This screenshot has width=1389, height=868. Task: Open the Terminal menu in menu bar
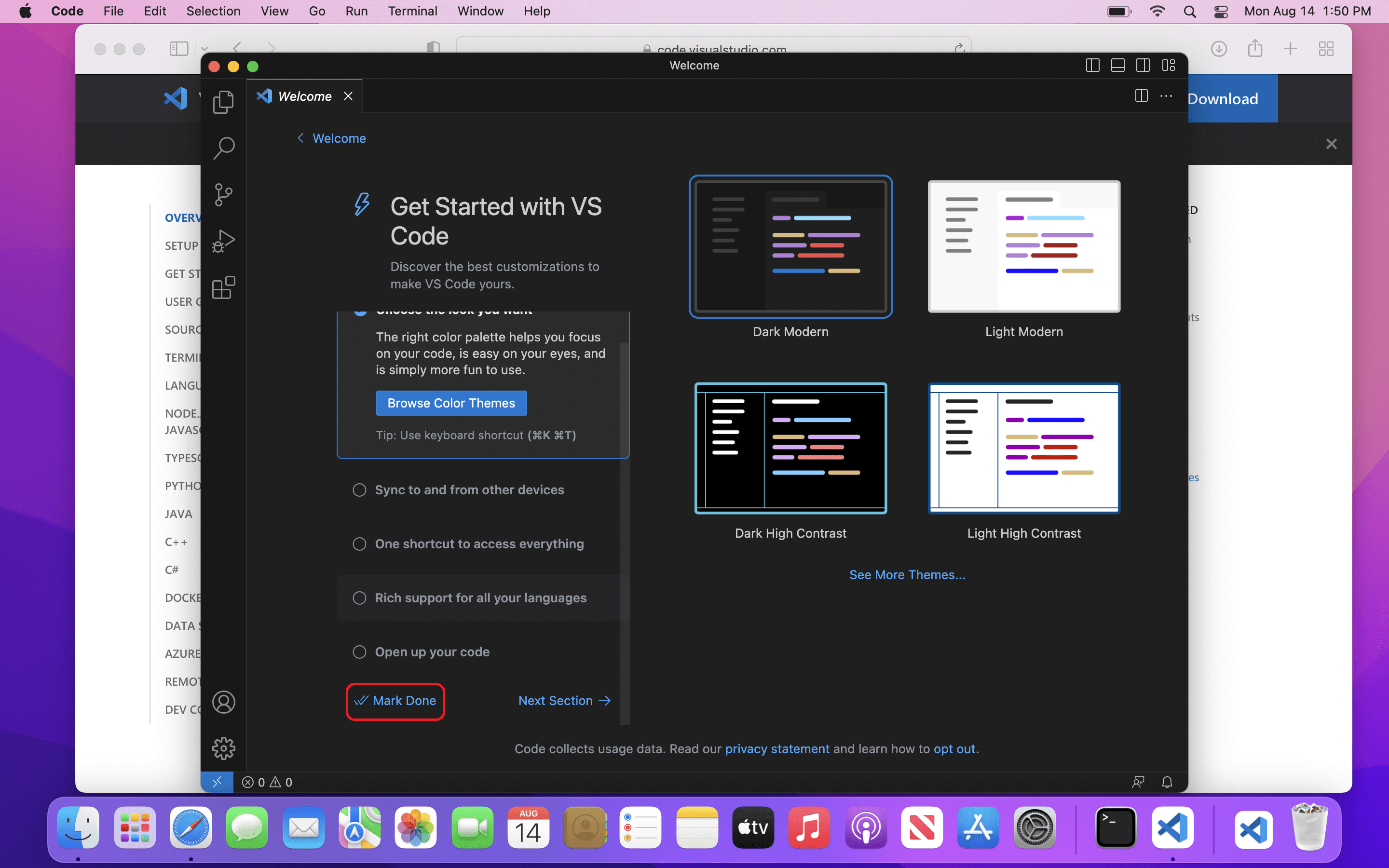[412, 11]
